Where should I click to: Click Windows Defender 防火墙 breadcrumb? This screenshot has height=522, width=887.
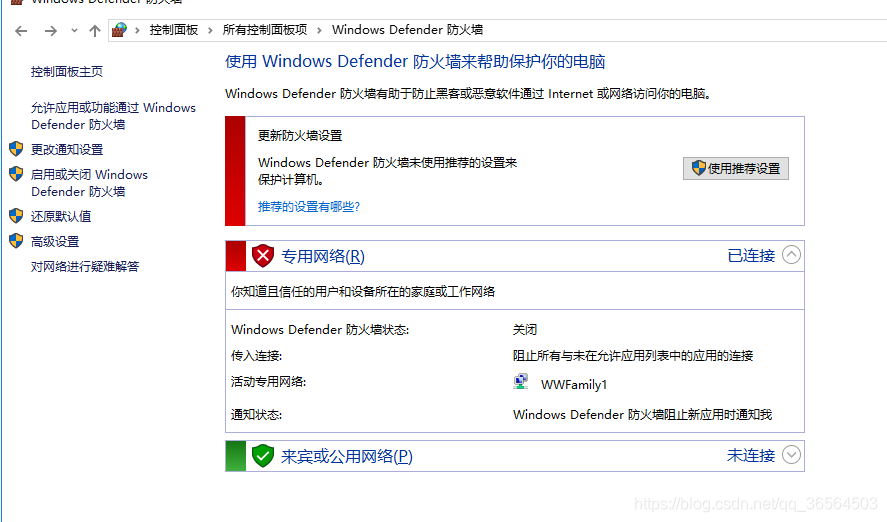pos(407,30)
